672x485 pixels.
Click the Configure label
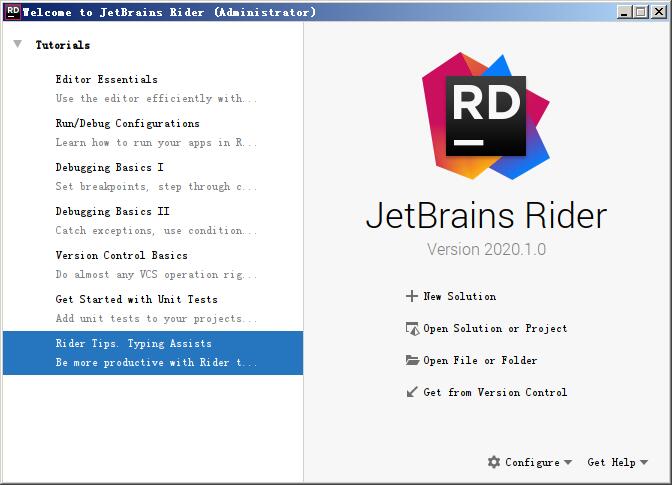pyautogui.click(x=532, y=462)
